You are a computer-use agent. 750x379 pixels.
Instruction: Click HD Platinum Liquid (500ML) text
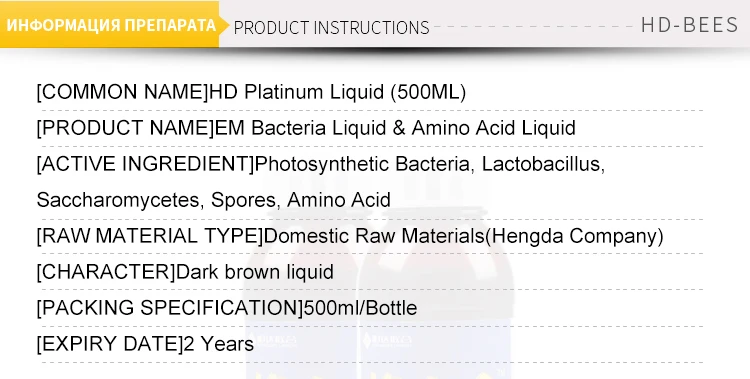point(338,92)
